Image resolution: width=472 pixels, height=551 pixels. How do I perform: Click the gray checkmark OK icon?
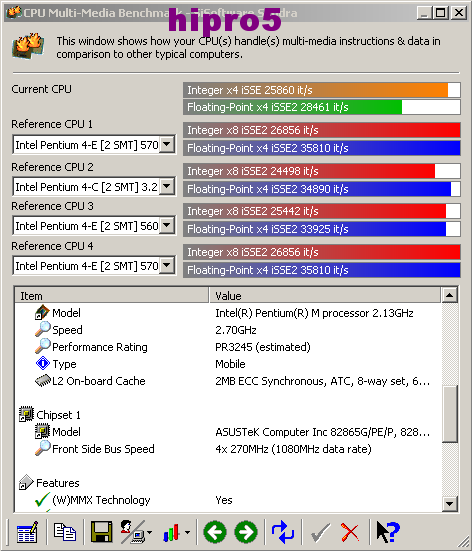click(x=321, y=532)
